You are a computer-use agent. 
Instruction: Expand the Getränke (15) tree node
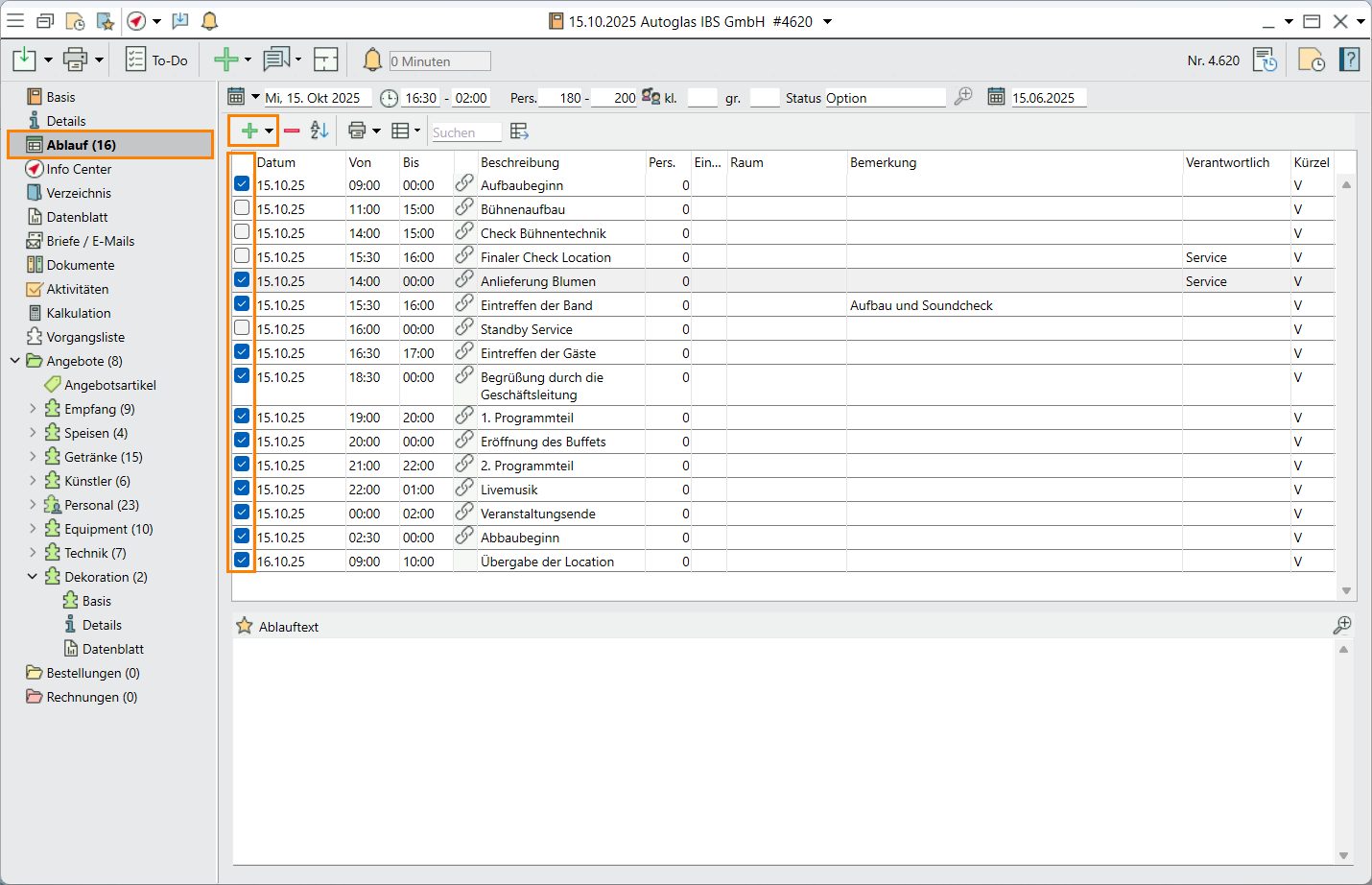(33, 457)
